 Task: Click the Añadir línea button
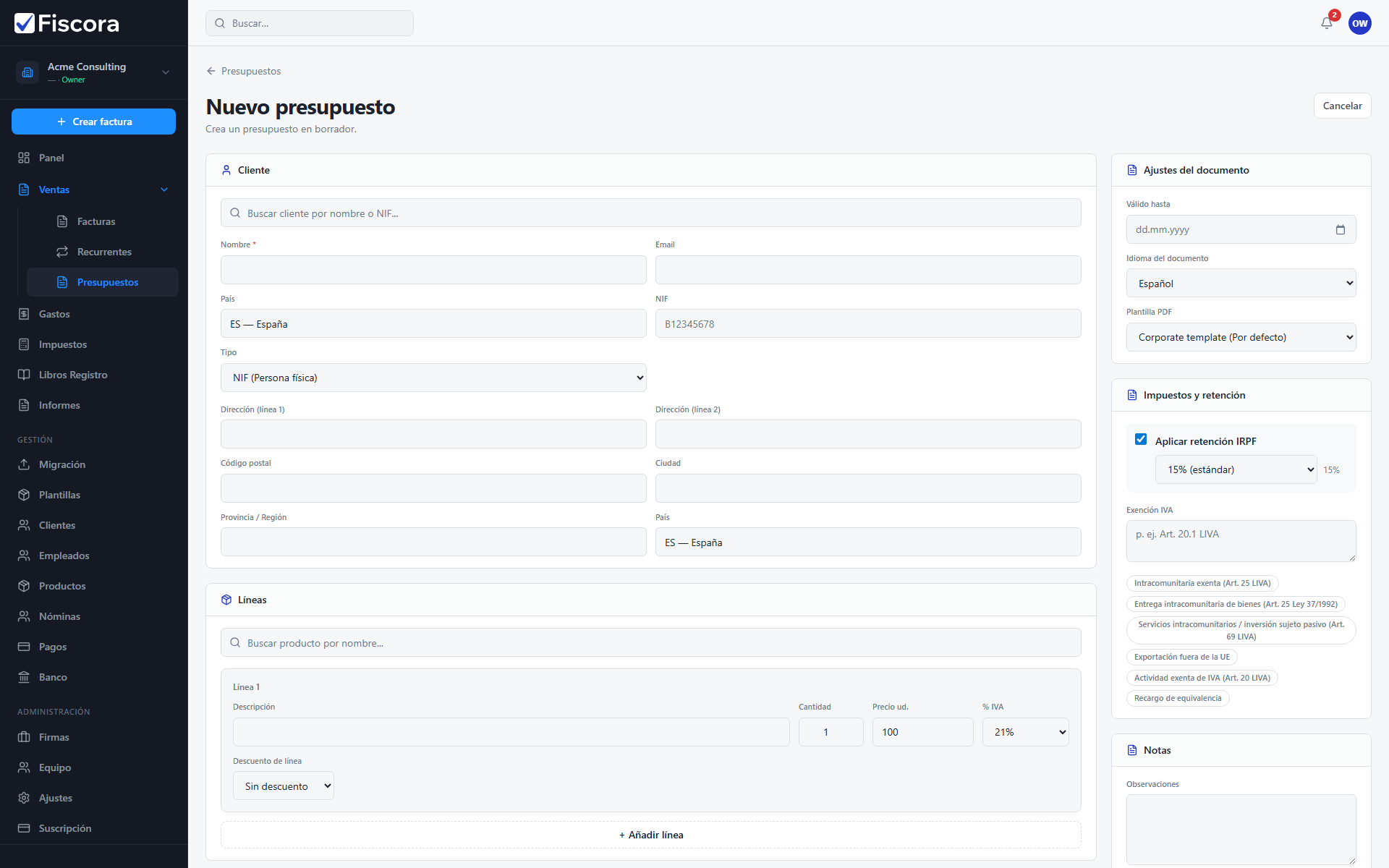pos(651,835)
